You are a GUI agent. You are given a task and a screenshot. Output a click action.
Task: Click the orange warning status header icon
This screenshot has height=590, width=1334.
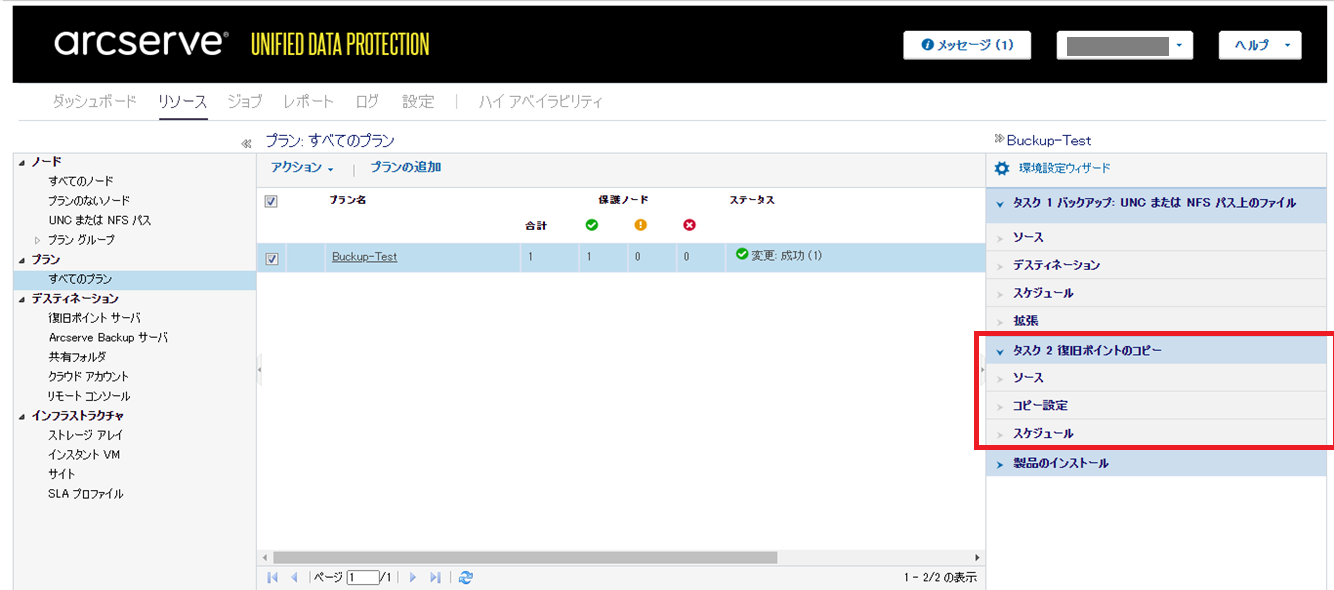pyautogui.click(x=640, y=224)
